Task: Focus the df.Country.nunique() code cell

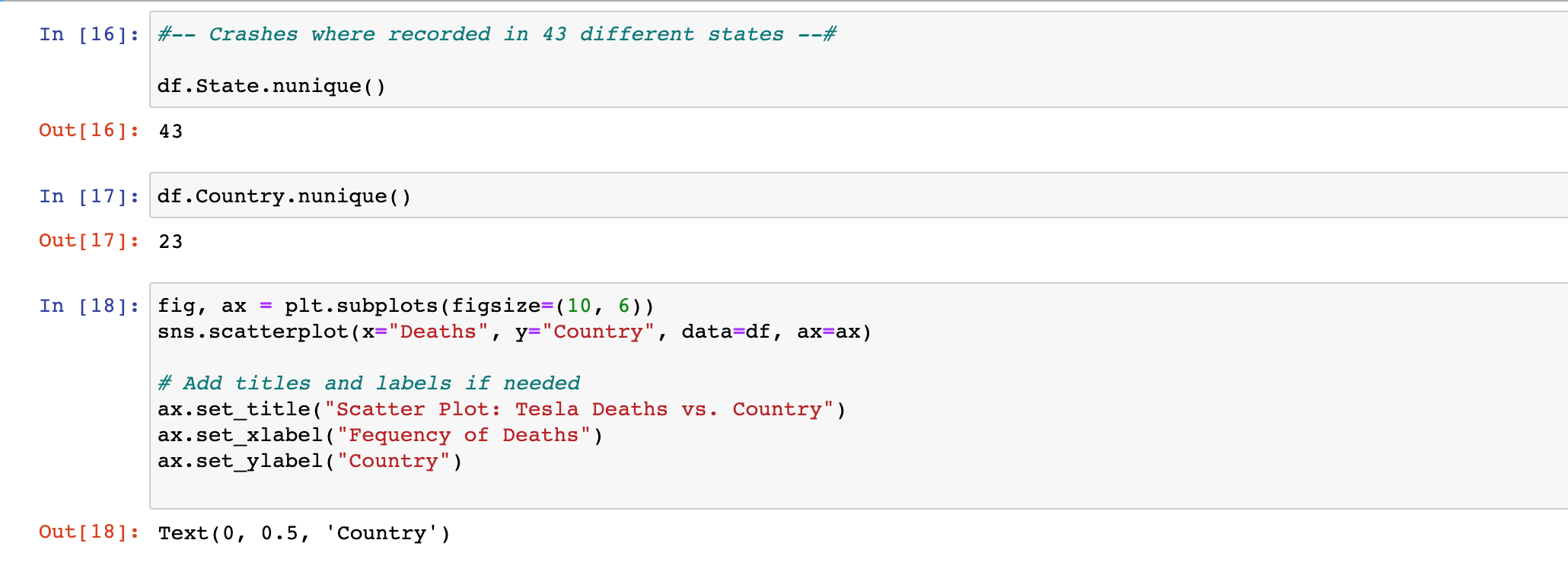Action: [x=284, y=196]
